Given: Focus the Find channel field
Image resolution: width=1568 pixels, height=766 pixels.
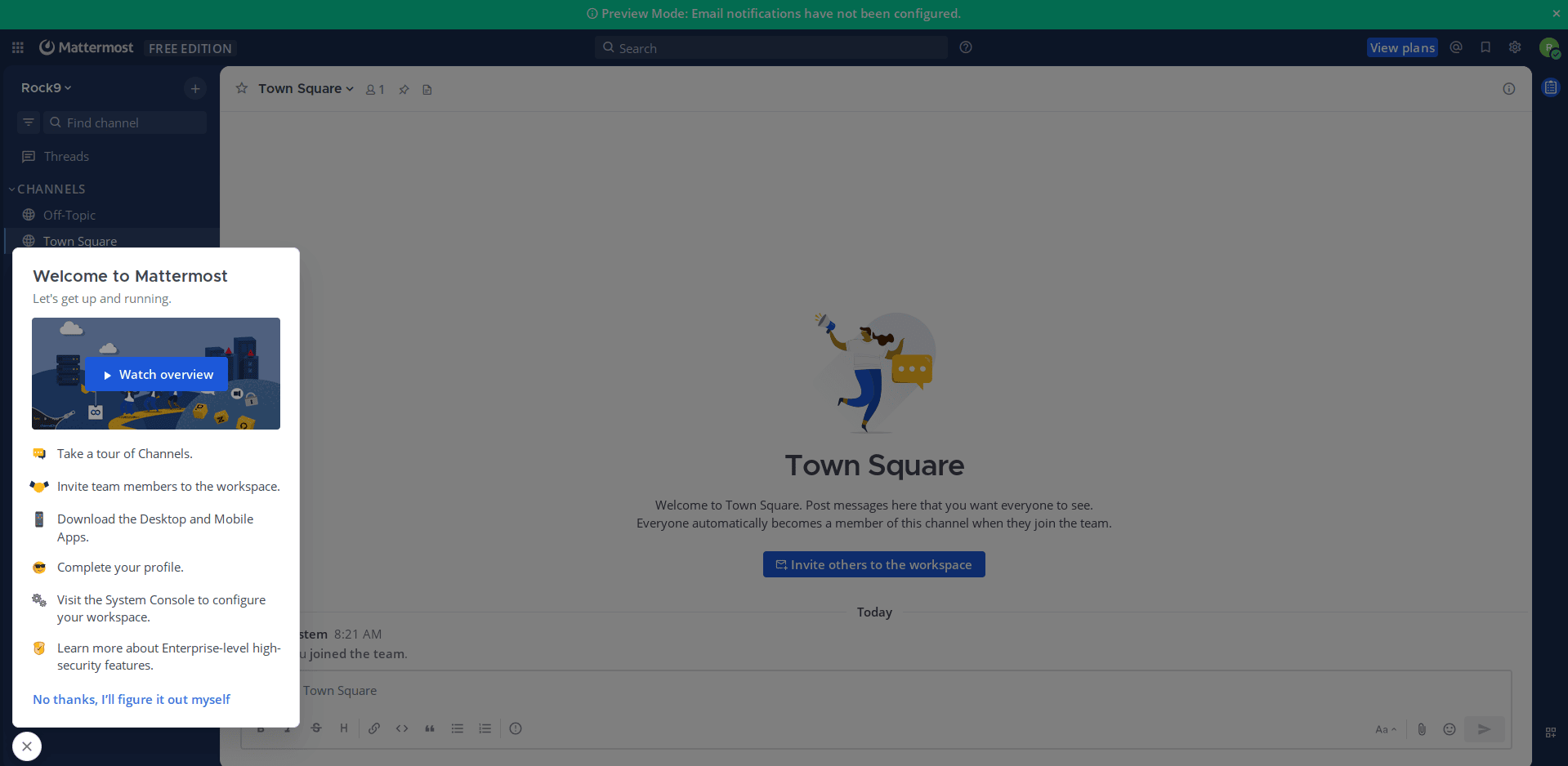Looking at the screenshot, I should tap(125, 122).
